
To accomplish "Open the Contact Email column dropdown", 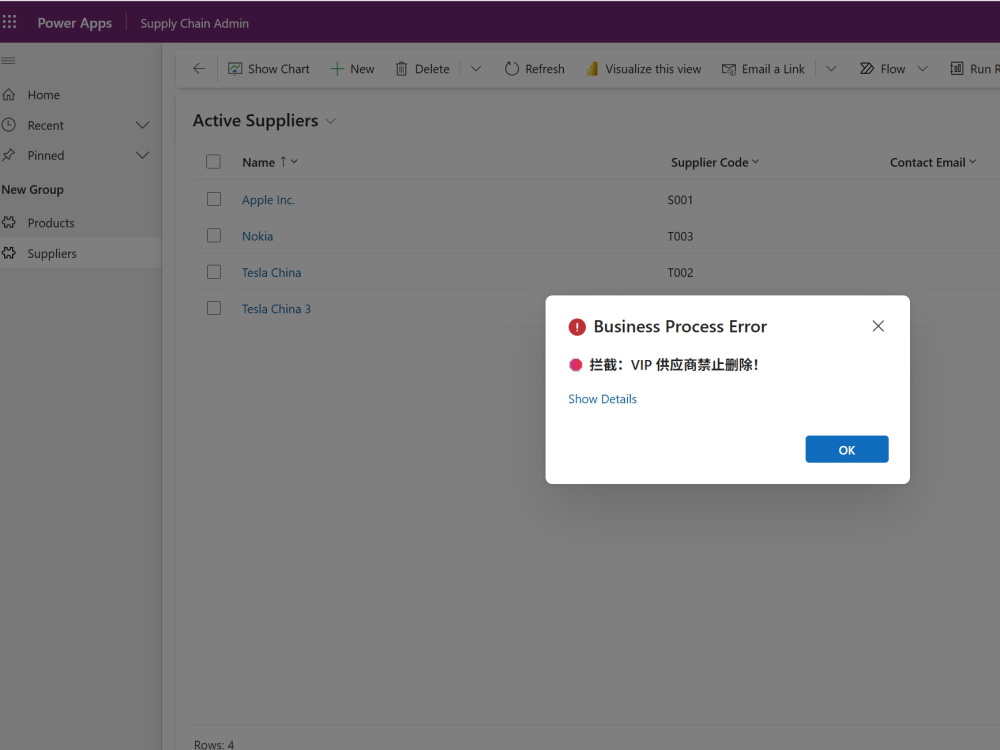I will point(973,162).
